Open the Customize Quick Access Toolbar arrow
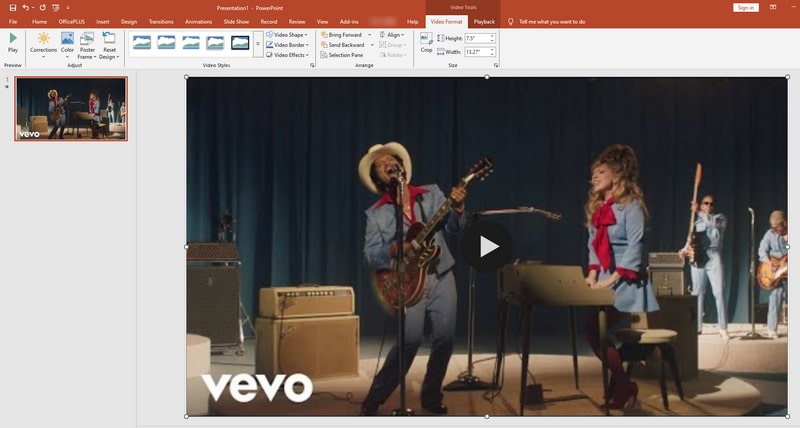The width and height of the screenshot is (800, 428). coord(68,8)
